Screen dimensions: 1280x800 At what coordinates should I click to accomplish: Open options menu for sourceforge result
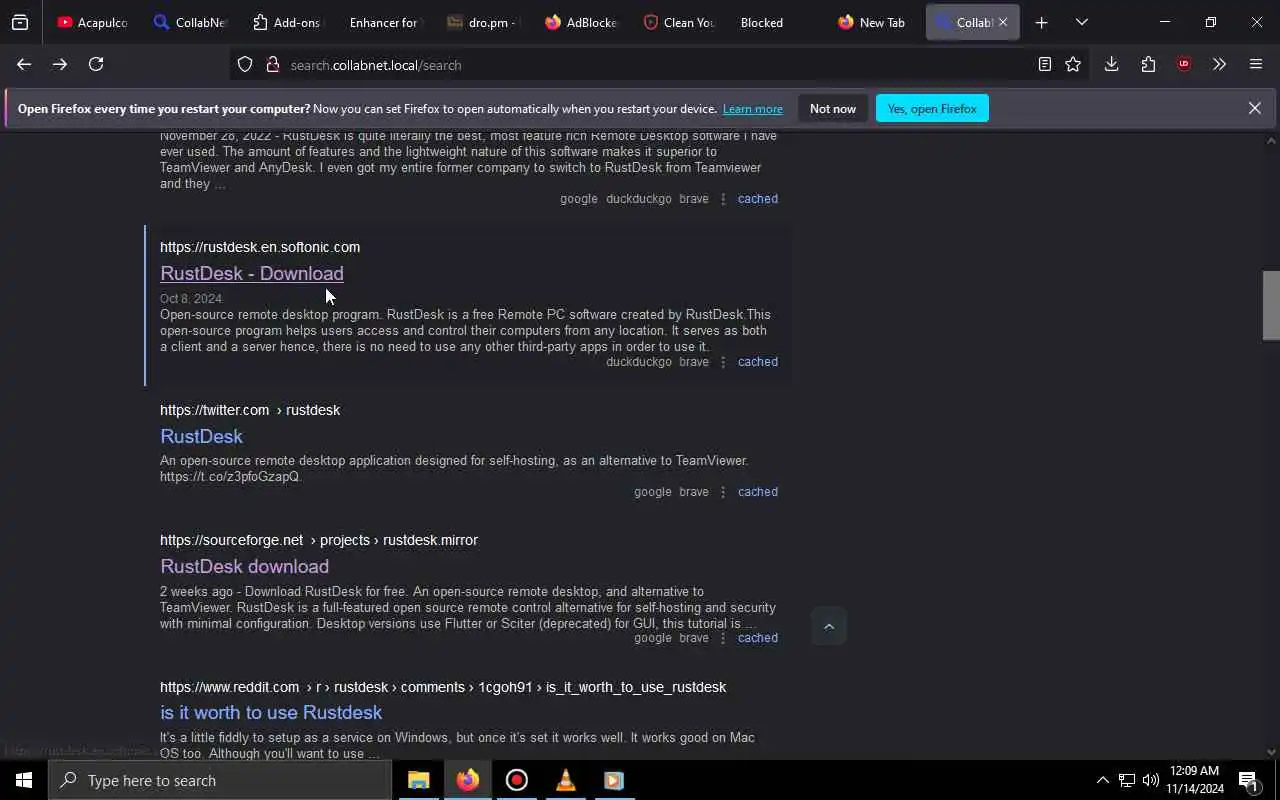coord(723,638)
